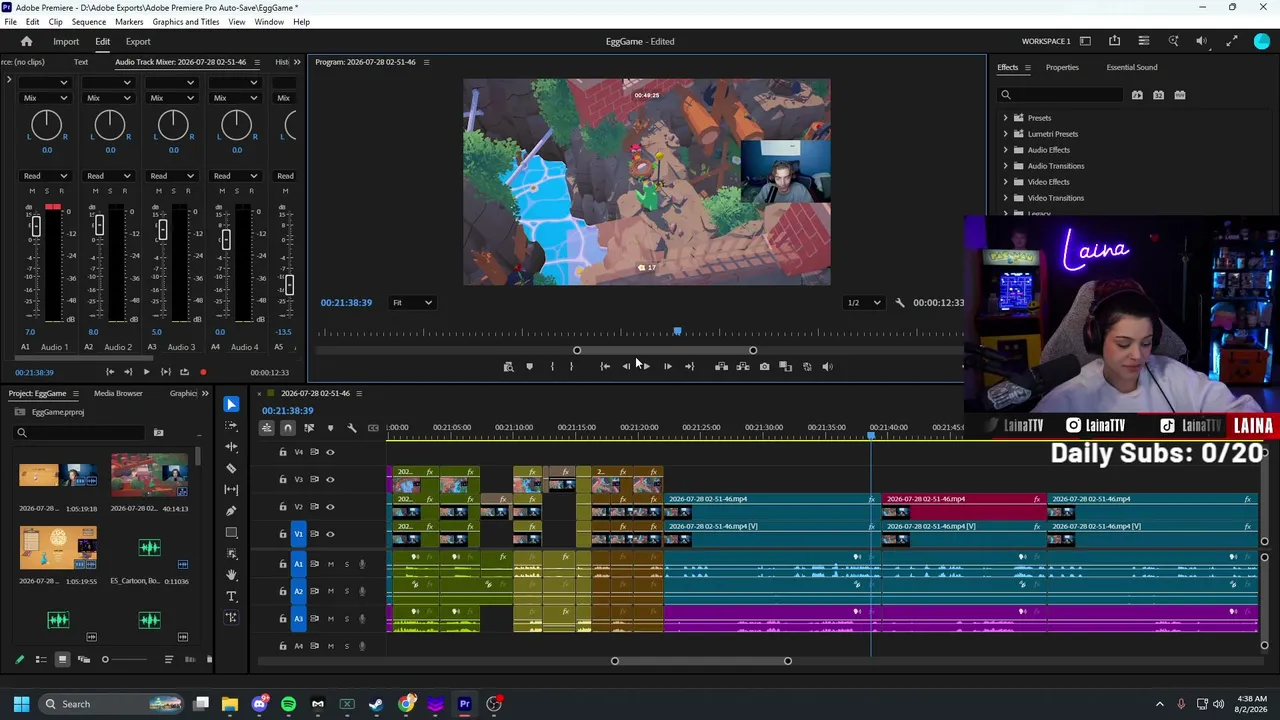Click Mark In in Program monitor
The width and height of the screenshot is (1280, 720).
[x=552, y=367]
